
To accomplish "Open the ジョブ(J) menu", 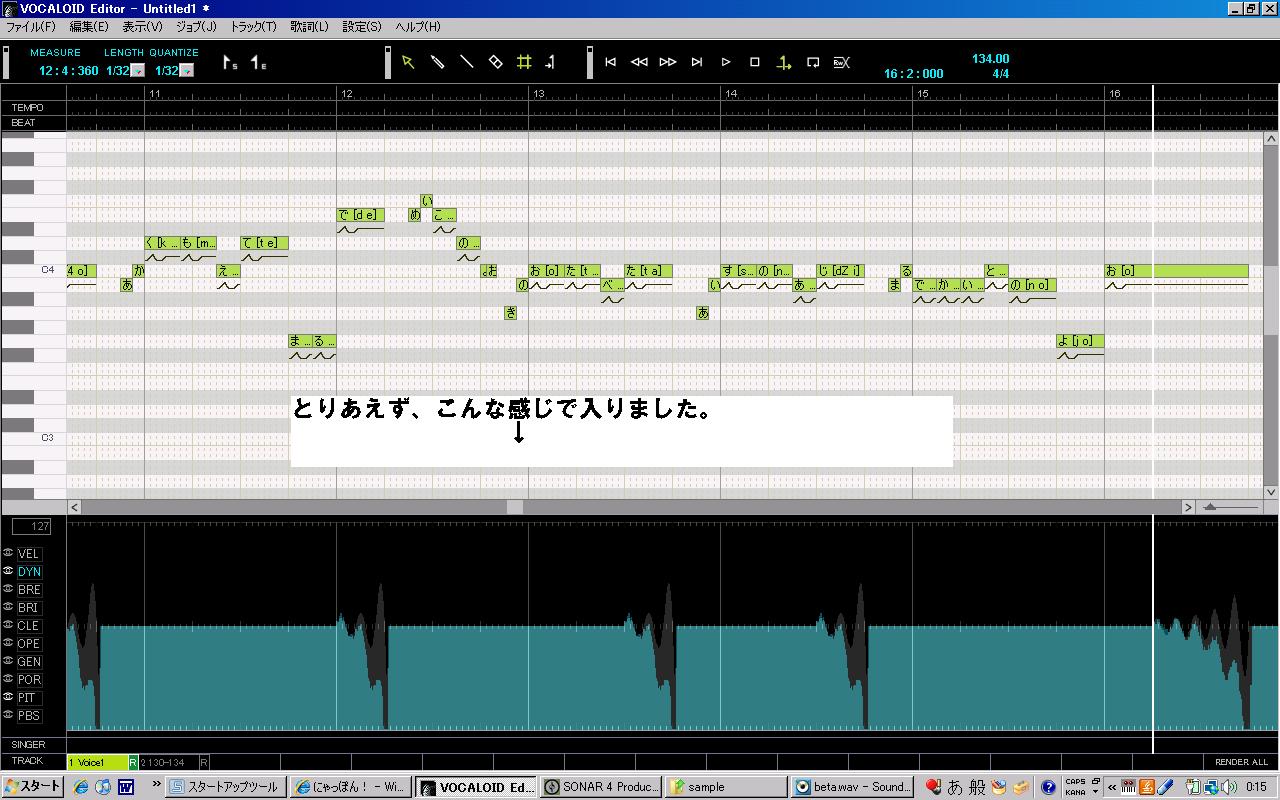I will pyautogui.click(x=196, y=27).
